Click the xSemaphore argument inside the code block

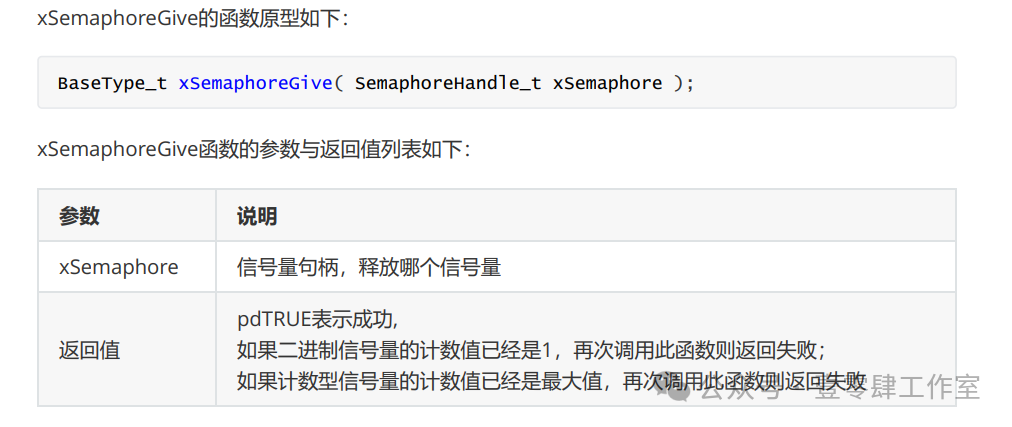pos(607,83)
